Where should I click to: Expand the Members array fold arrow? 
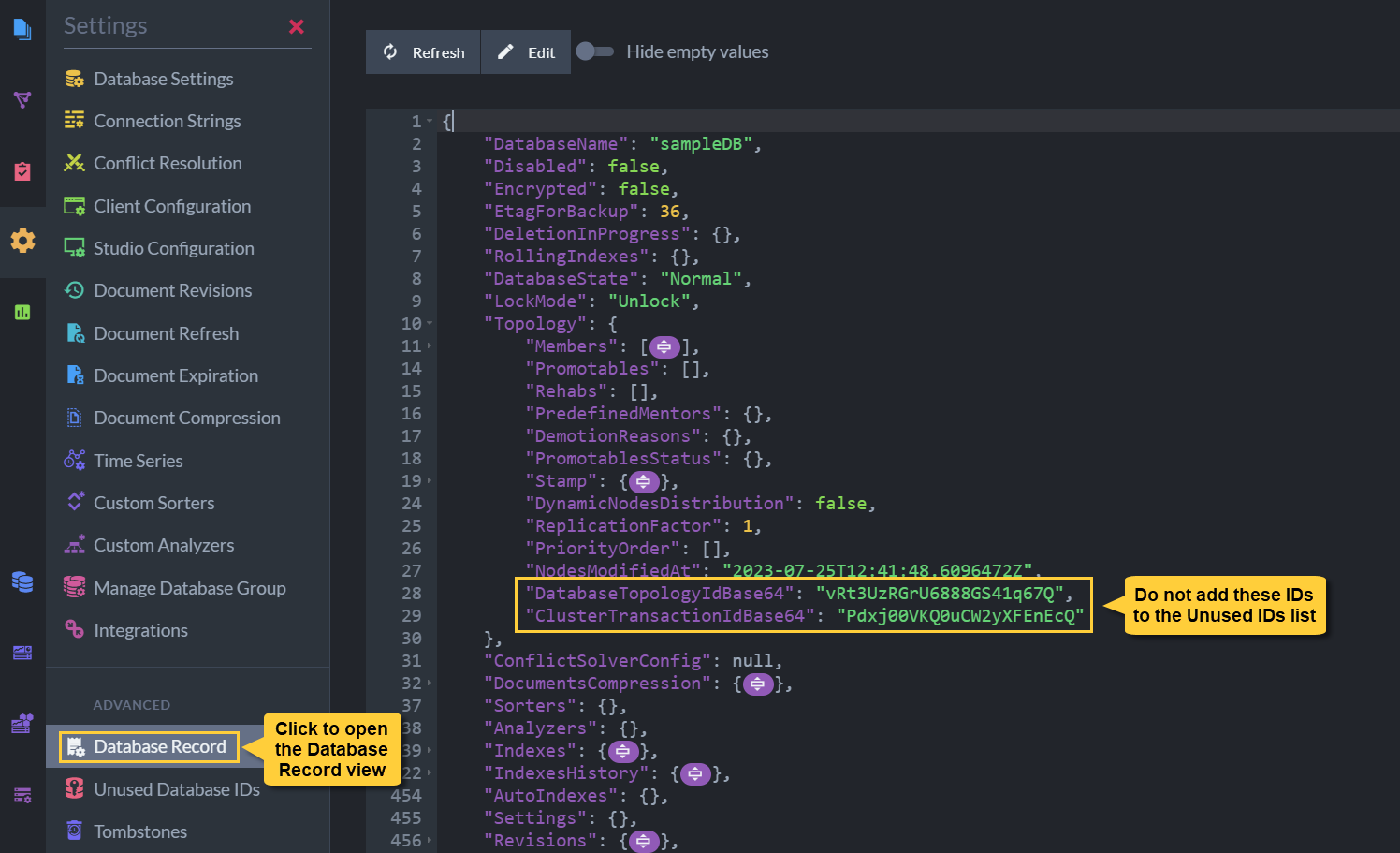point(430,346)
